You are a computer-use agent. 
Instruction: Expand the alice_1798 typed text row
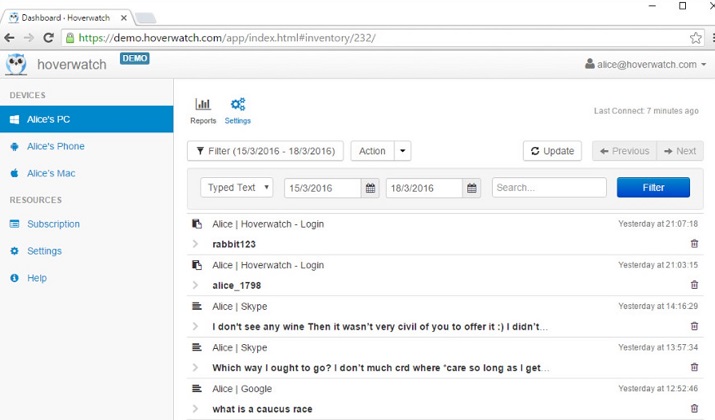tap(196, 285)
